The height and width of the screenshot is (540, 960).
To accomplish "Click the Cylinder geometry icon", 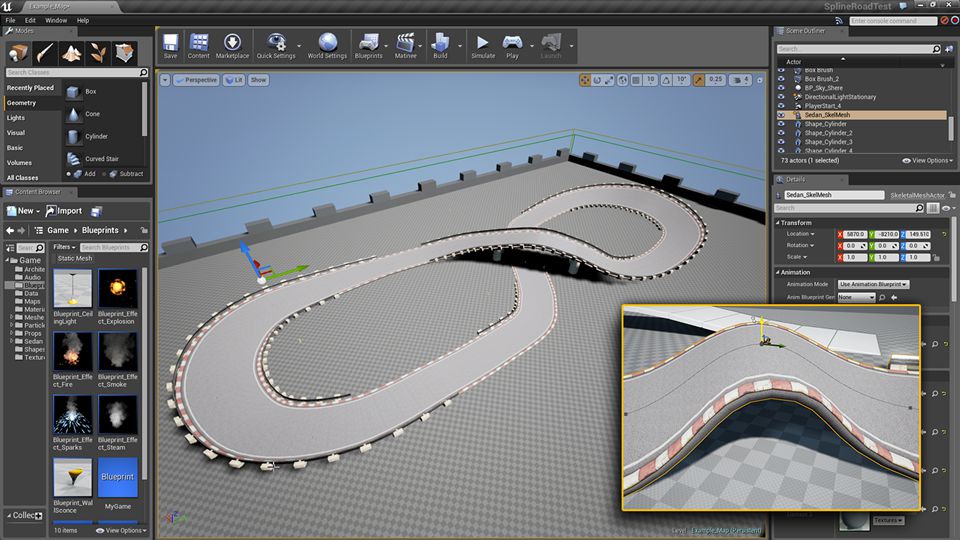I will 73,137.
